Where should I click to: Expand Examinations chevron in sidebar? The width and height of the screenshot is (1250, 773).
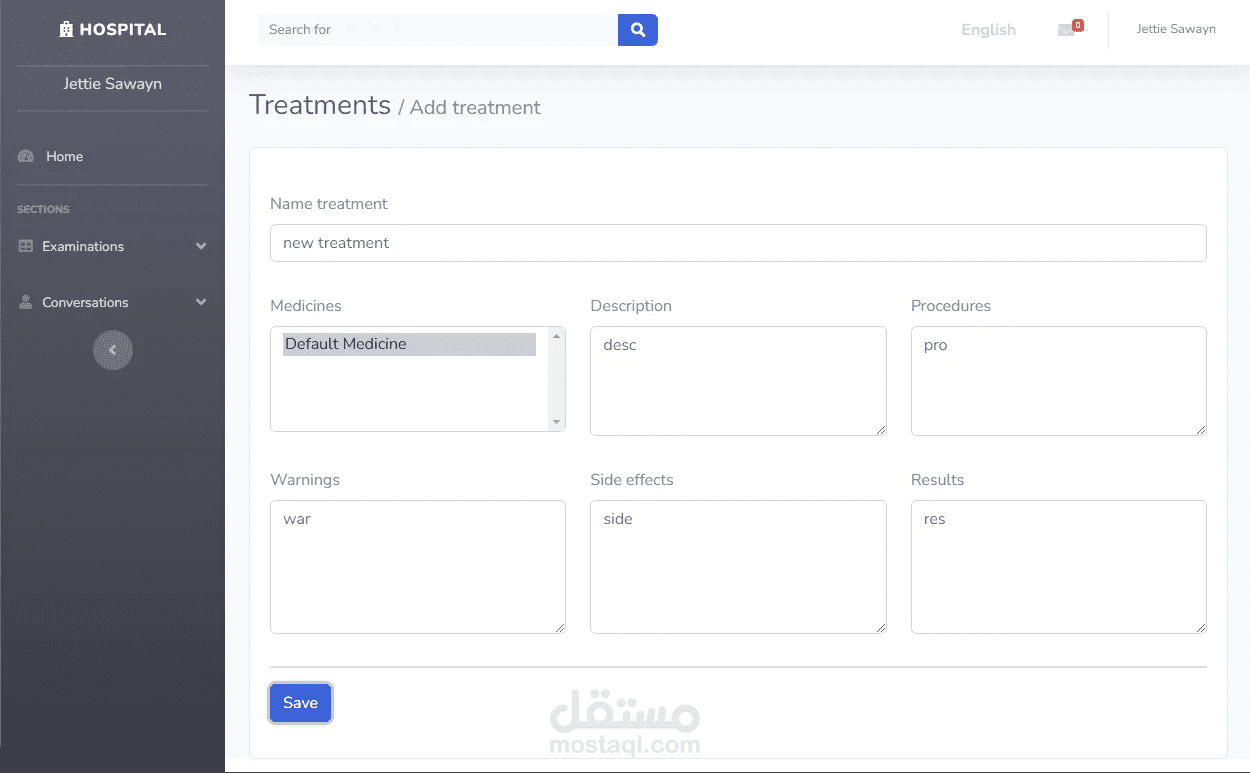pos(201,246)
